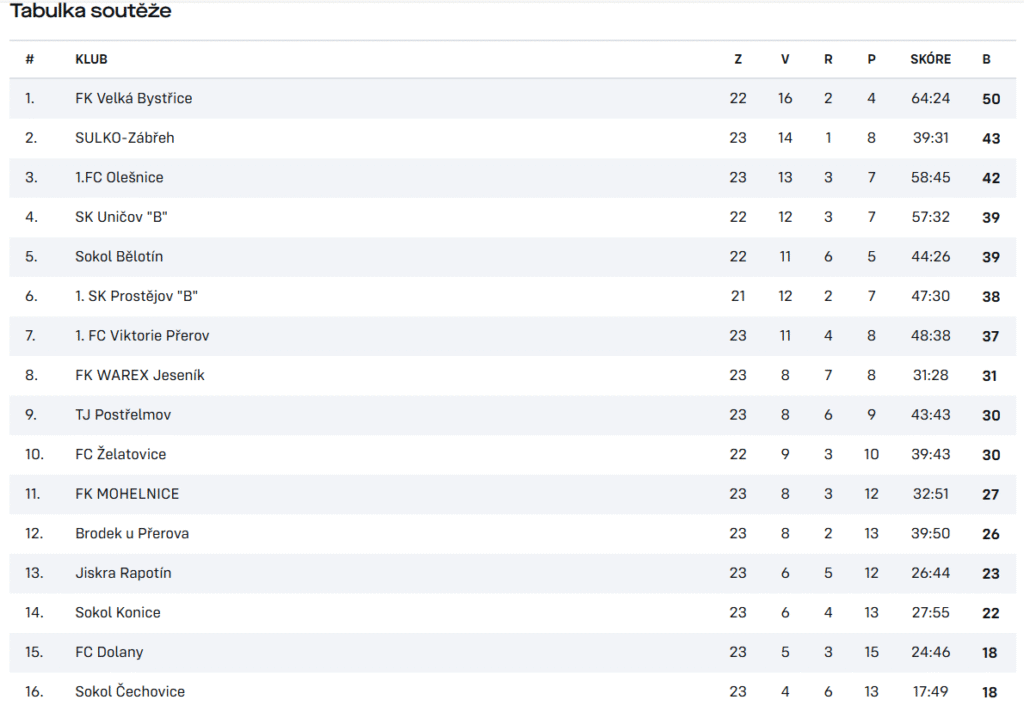1024x706 pixels.
Task: Click the B points column header
Action: (x=986, y=59)
